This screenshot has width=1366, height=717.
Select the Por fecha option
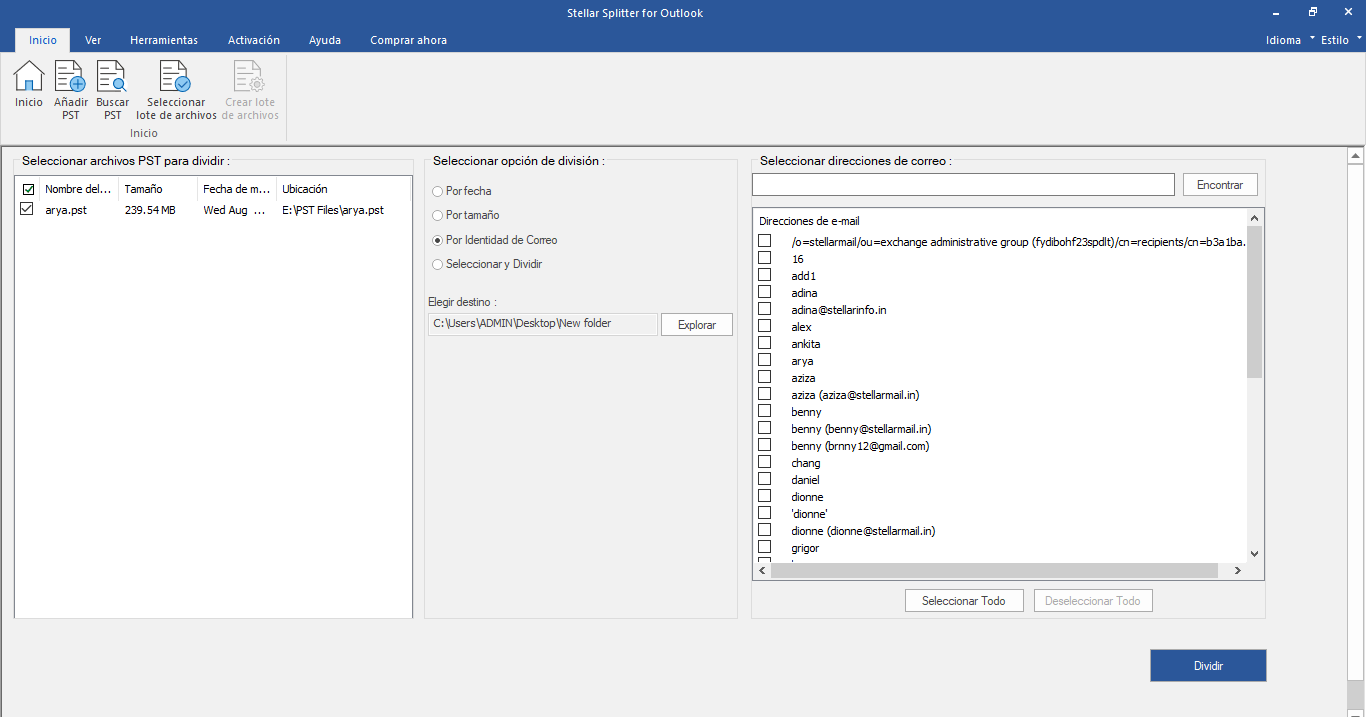438,191
